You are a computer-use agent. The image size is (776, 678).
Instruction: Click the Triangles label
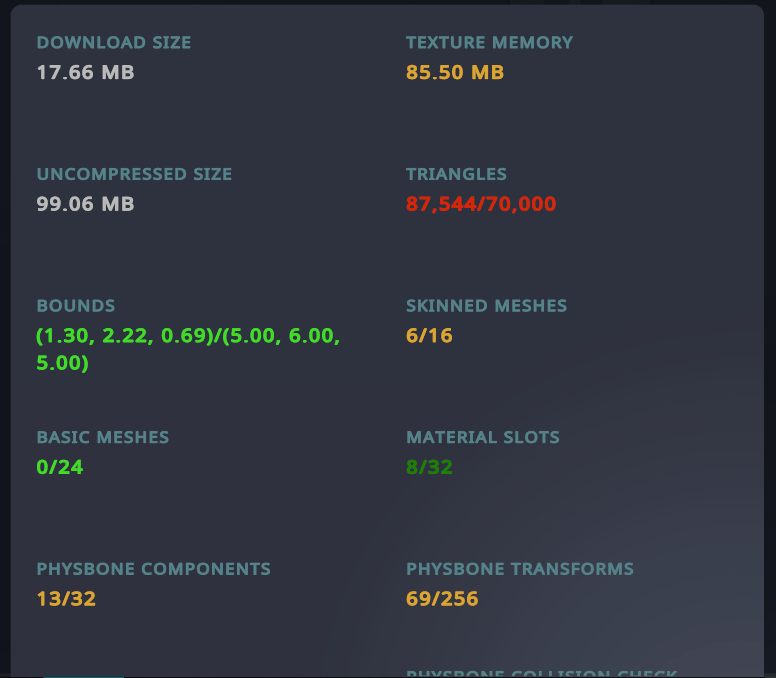pos(456,174)
